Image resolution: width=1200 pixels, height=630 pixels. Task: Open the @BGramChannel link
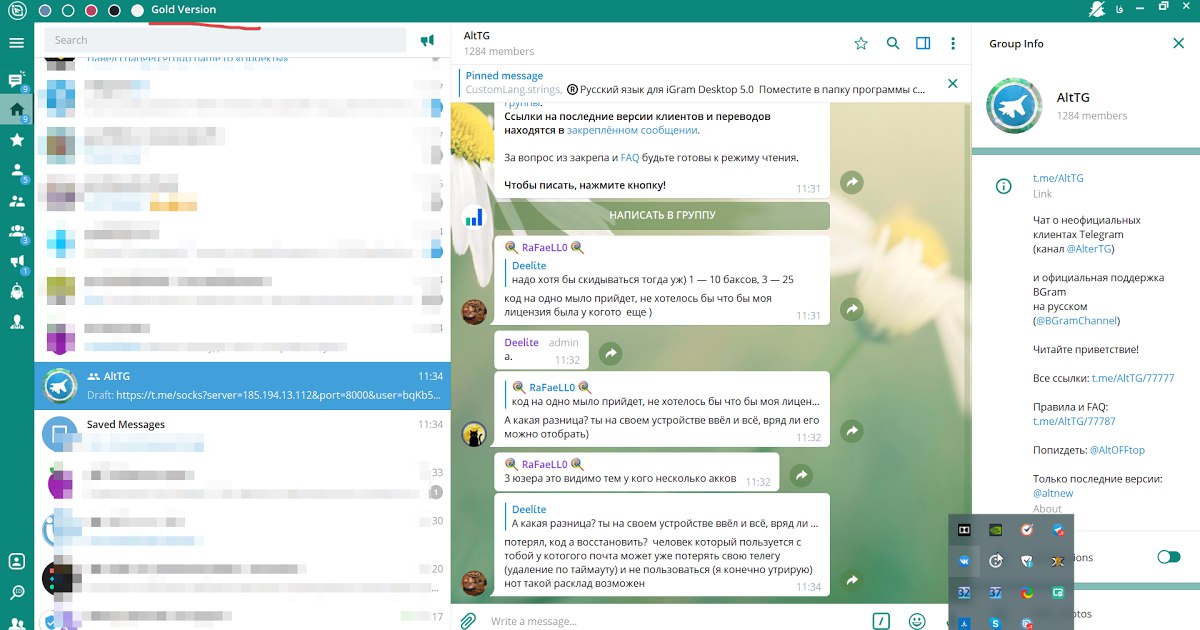[1077, 321]
